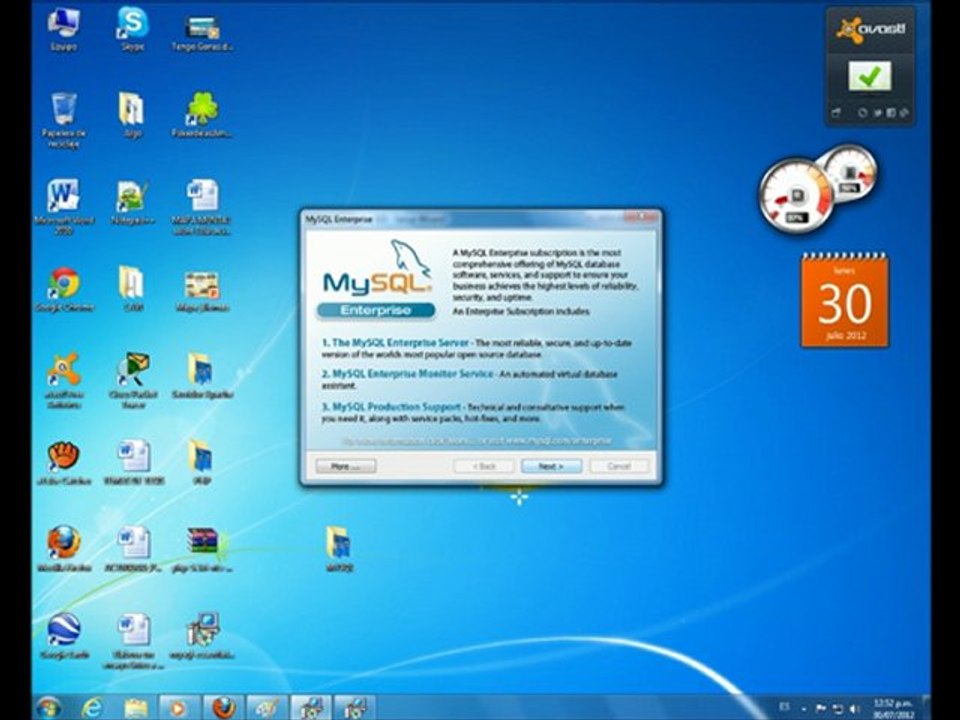Select the PHP folder on desktop
This screenshot has height=720, width=960.
(x=201, y=463)
